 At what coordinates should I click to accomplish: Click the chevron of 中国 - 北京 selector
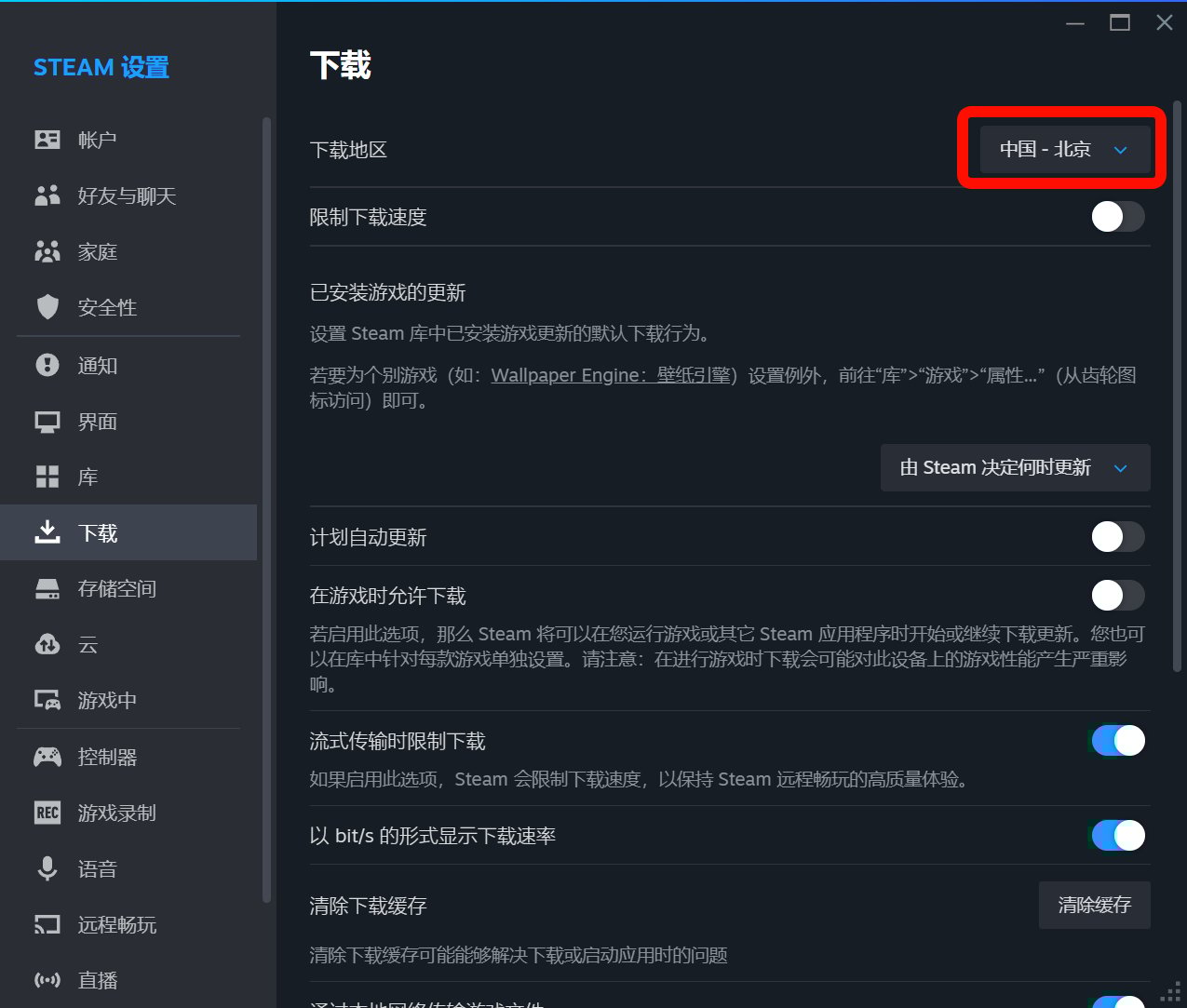(1121, 150)
